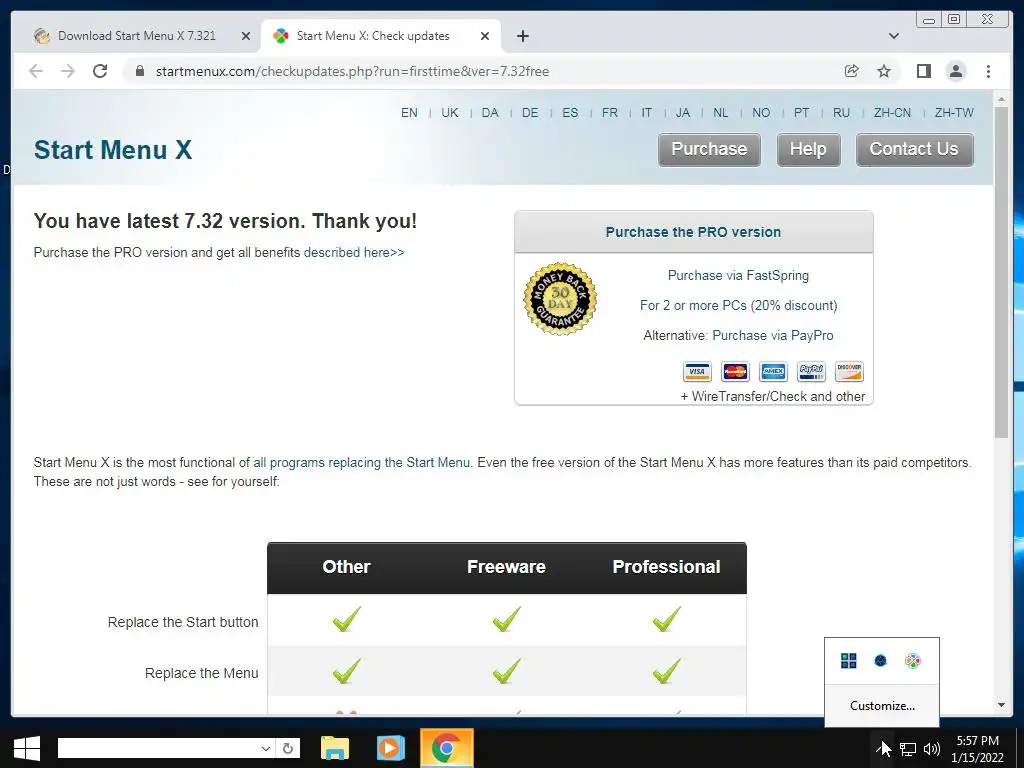Open the Windows Start button

click(26, 748)
